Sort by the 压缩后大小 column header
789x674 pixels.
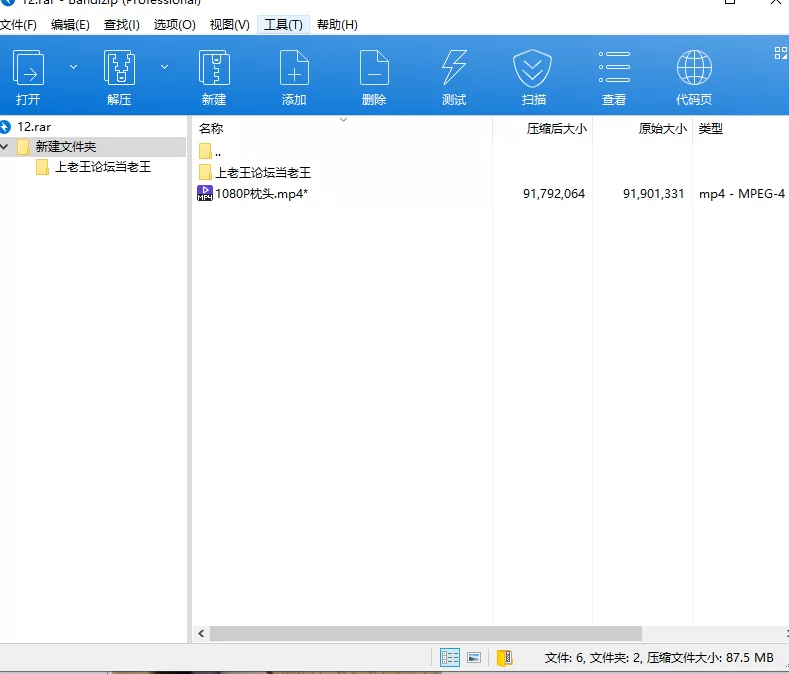click(556, 129)
